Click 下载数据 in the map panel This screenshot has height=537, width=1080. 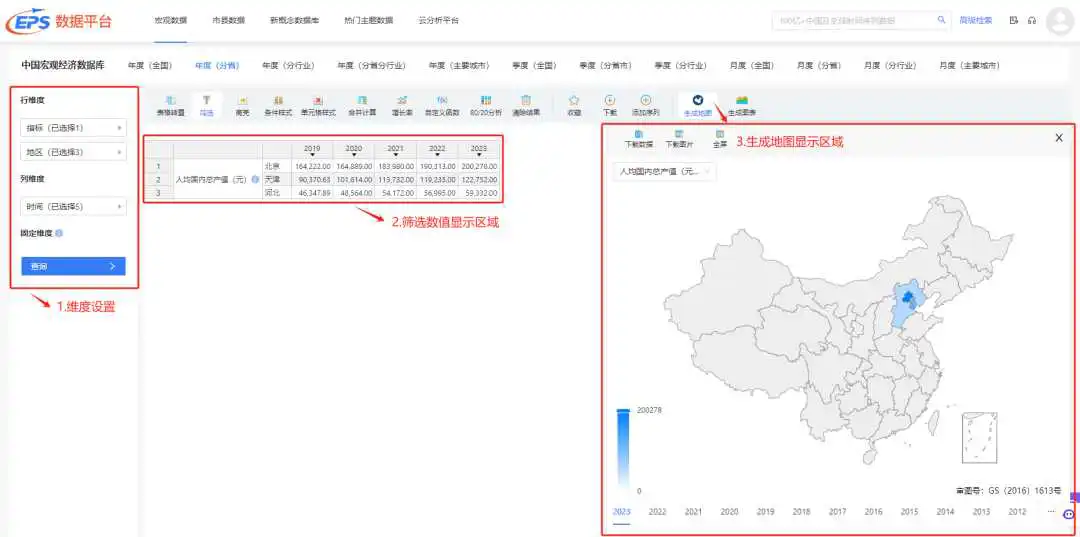[638, 139]
